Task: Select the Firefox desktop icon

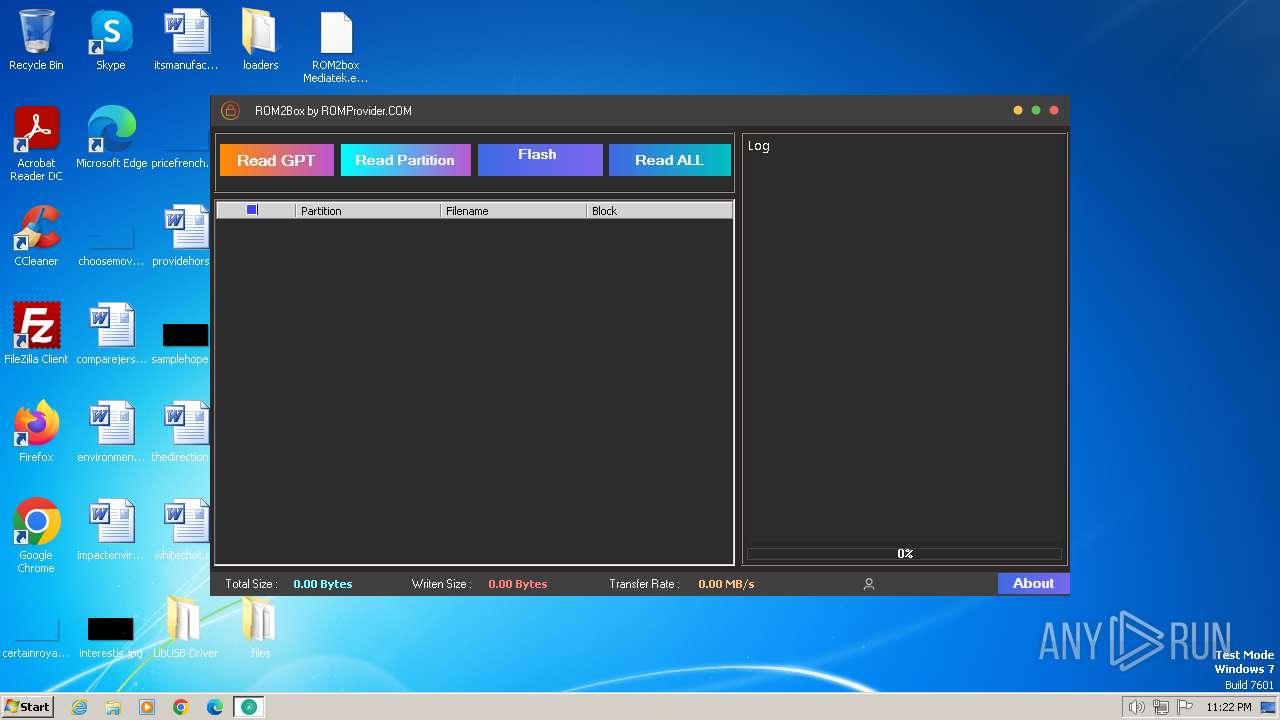Action: [x=36, y=432]
